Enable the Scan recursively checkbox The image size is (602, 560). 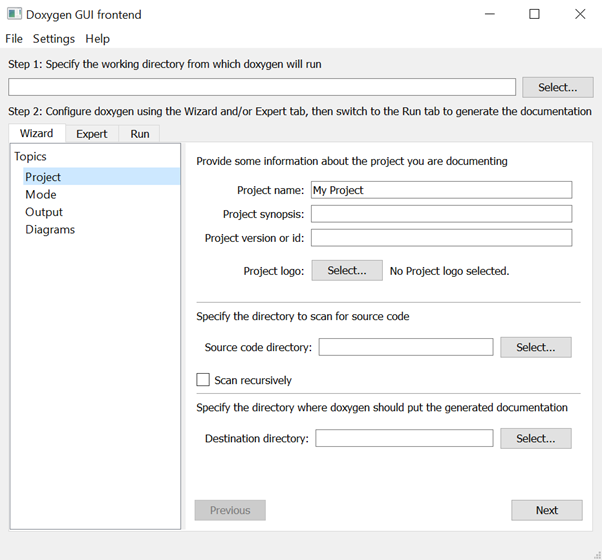pos(203,380)
